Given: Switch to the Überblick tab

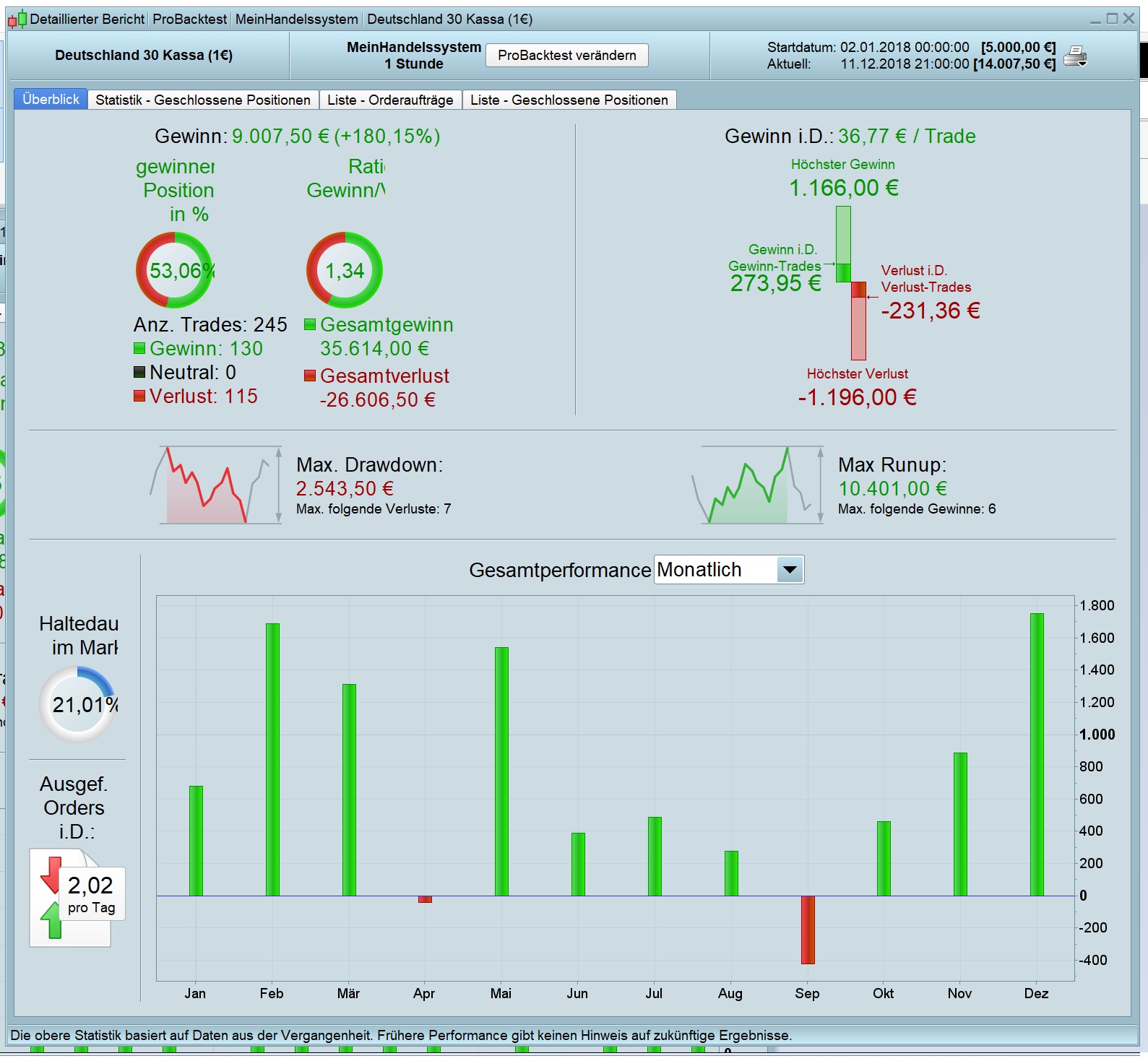Looking at the screenshot, I should (x=51, y=99).
